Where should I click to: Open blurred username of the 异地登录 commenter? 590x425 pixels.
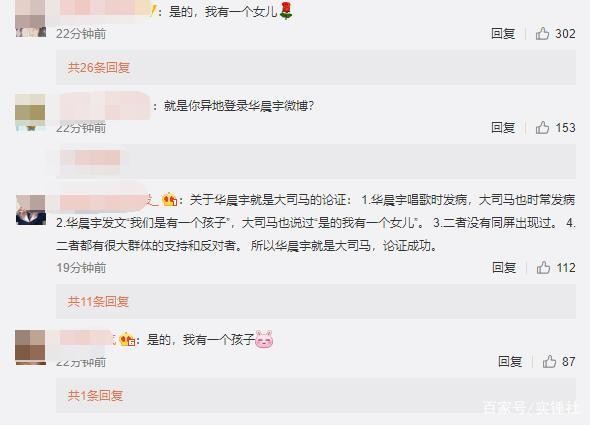[105, 106]
